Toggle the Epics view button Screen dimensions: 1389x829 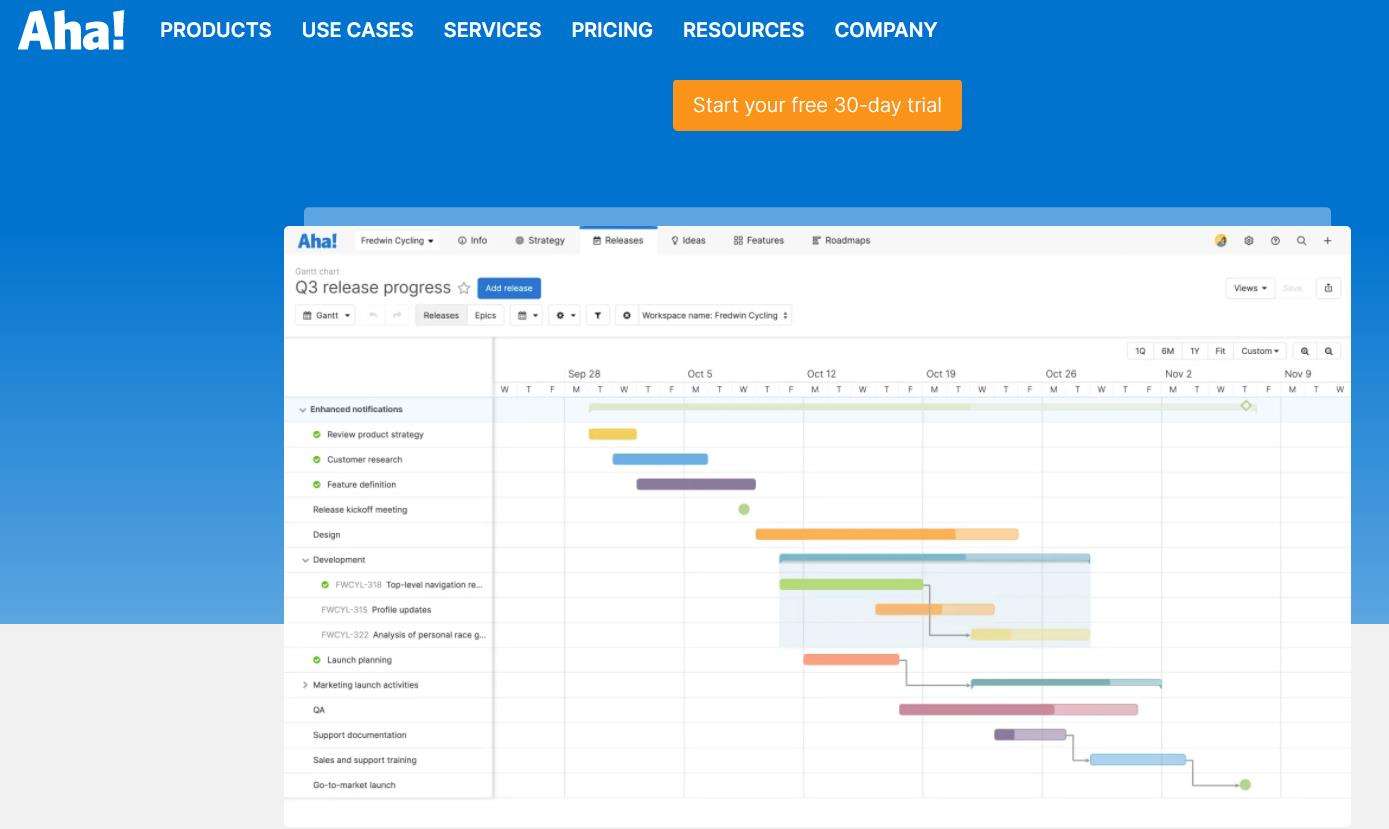(485, 315)
